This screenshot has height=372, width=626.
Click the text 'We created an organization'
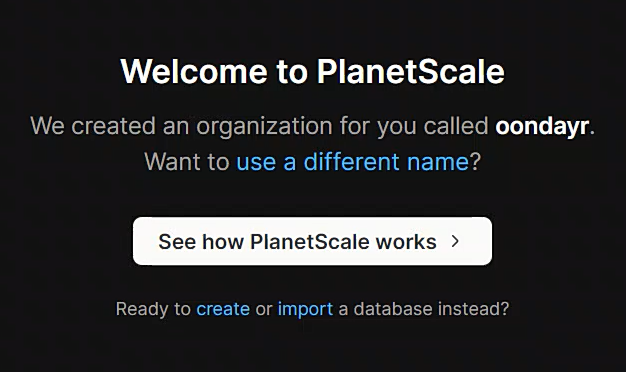click(182, 126)
